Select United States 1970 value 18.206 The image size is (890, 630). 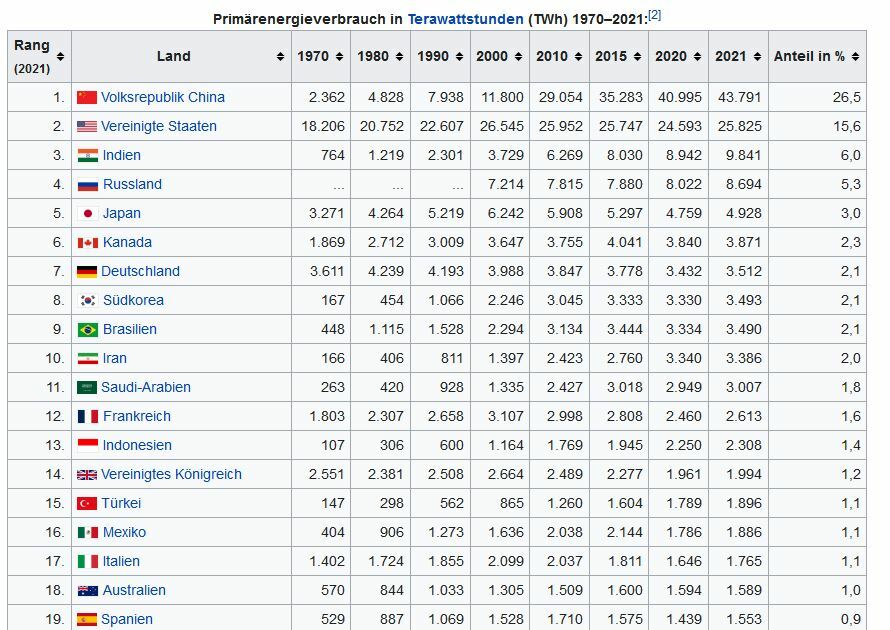pos(323,126)
